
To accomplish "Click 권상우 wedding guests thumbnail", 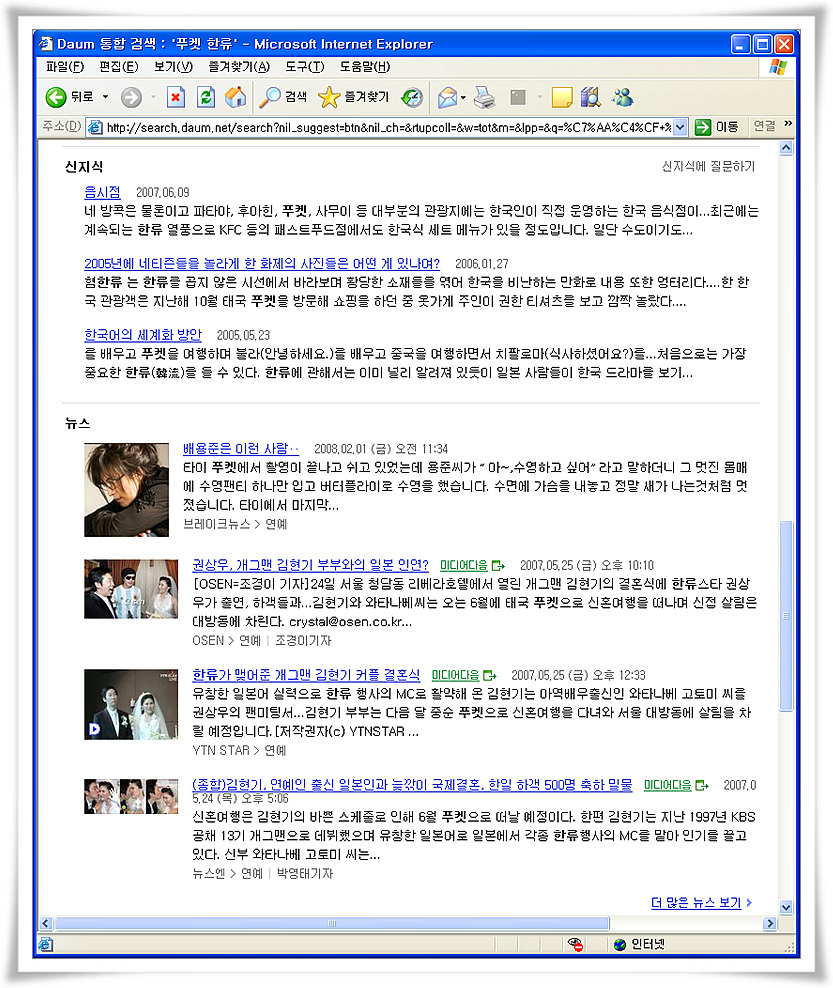I will point(131,589).
